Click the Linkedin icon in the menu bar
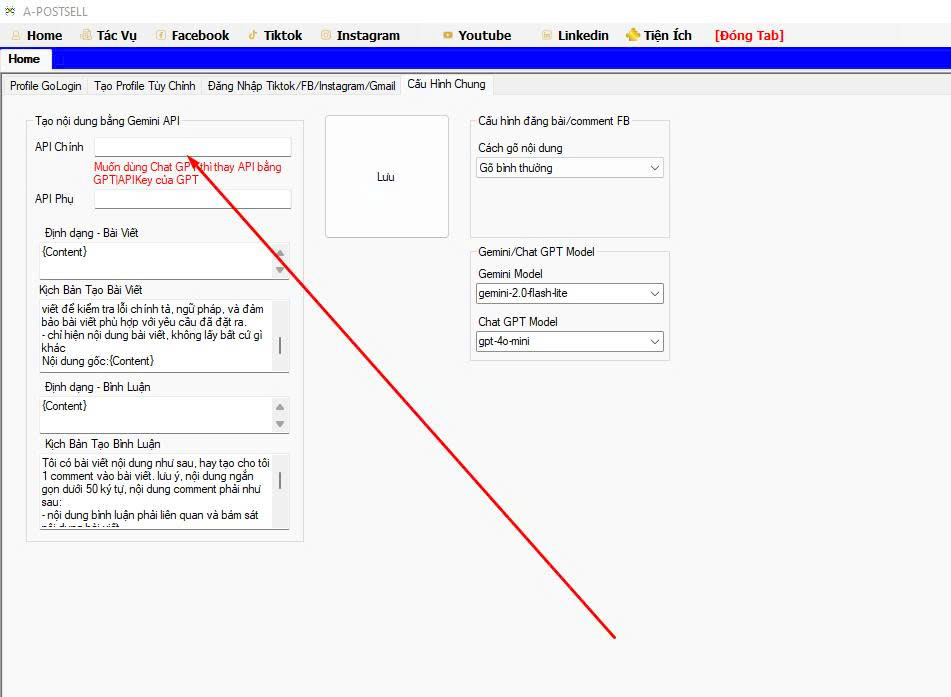951x697 pixels. click(546, 35)
